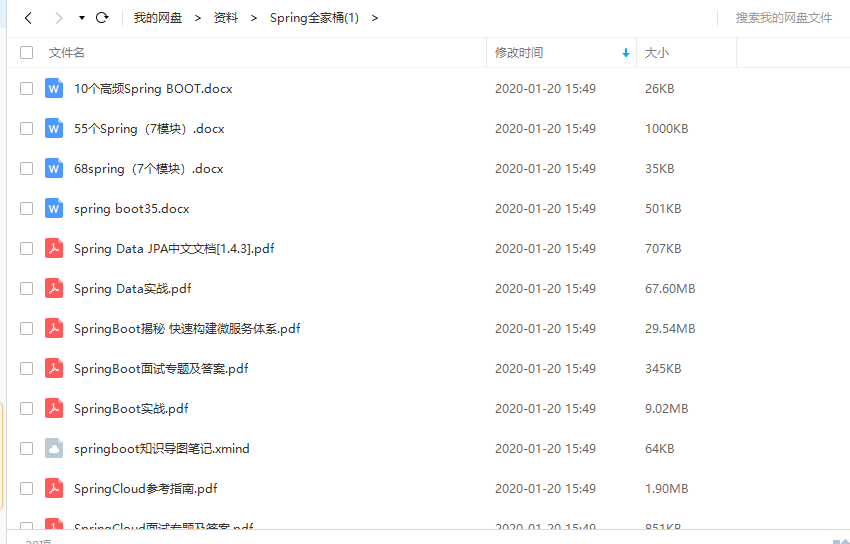Click the 345KB size value
The image size is (850, 544).
pos(663,368)
